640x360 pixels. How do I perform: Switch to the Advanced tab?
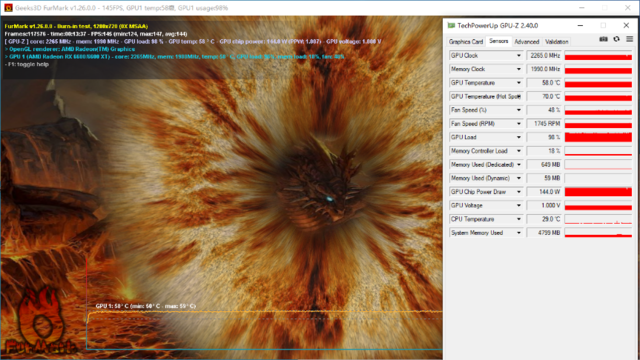pos(527,42)
